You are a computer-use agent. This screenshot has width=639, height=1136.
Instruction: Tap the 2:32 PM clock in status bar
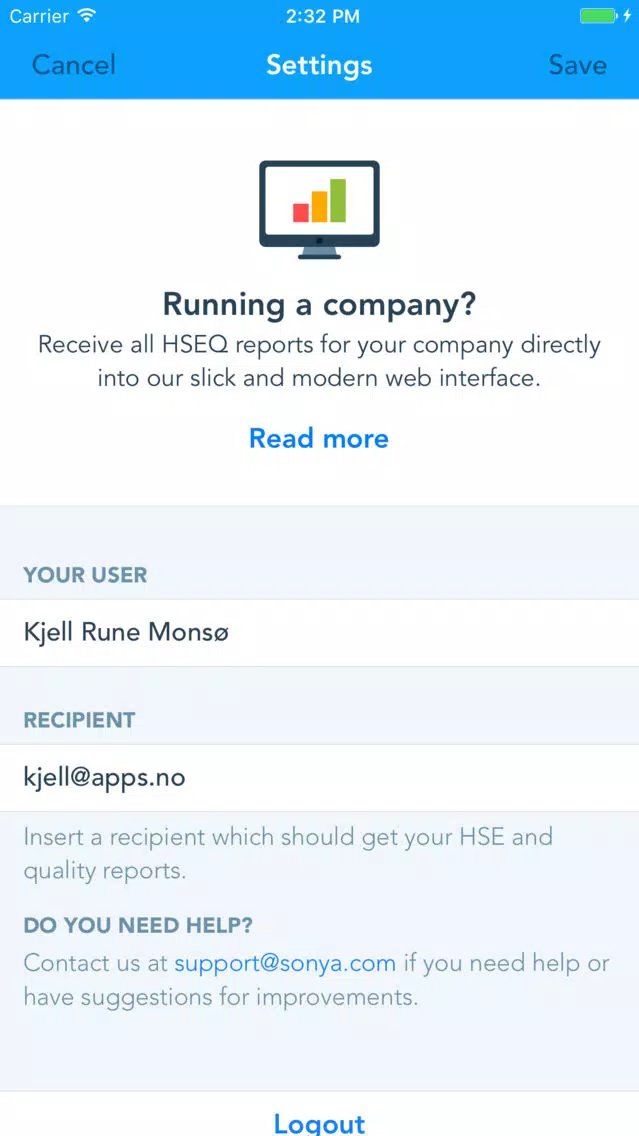click(x=322, y=16)
